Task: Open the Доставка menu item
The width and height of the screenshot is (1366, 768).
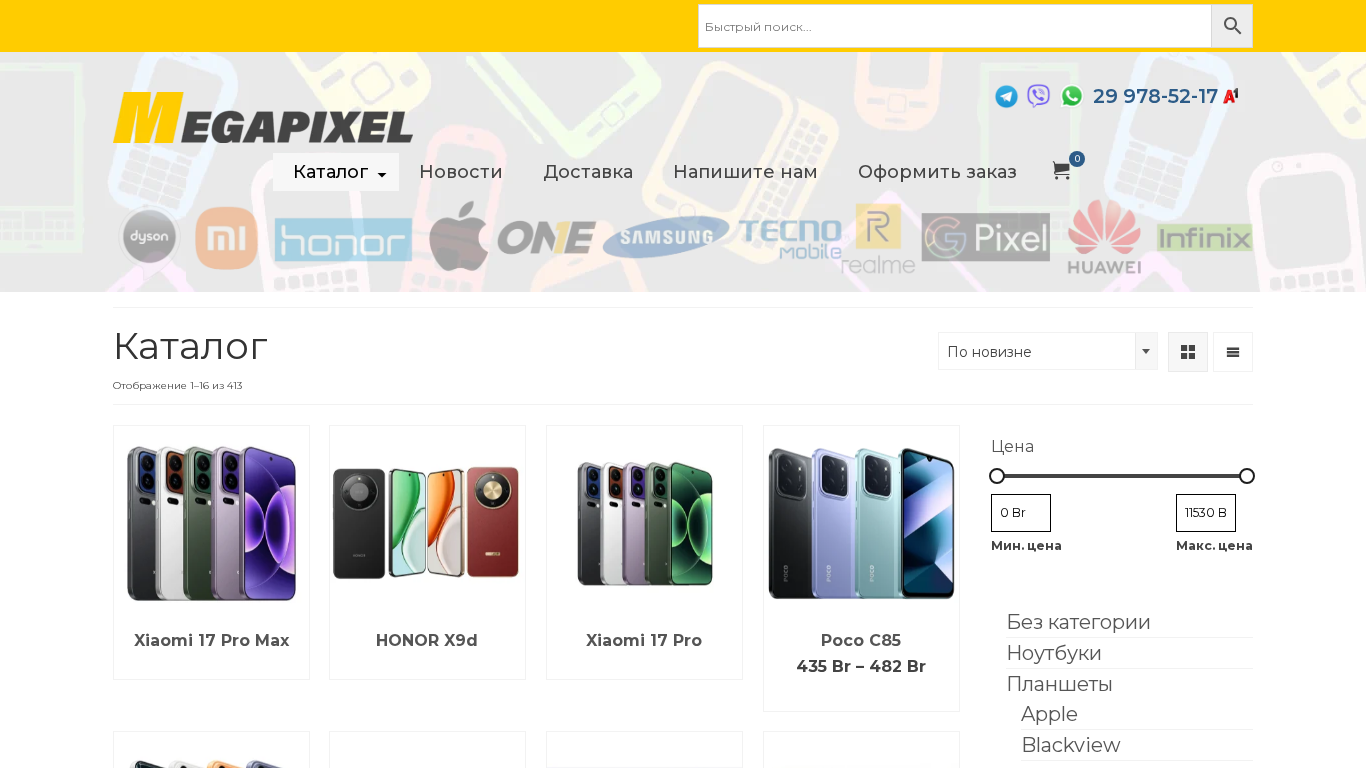Action: pos(588,172)
